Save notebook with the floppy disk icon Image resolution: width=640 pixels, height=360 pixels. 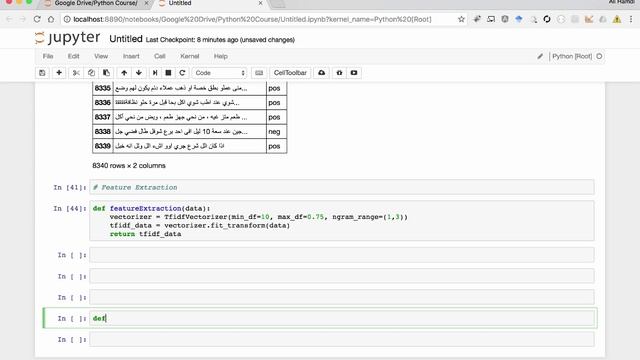pyautogui.click(x=42, y=73)
